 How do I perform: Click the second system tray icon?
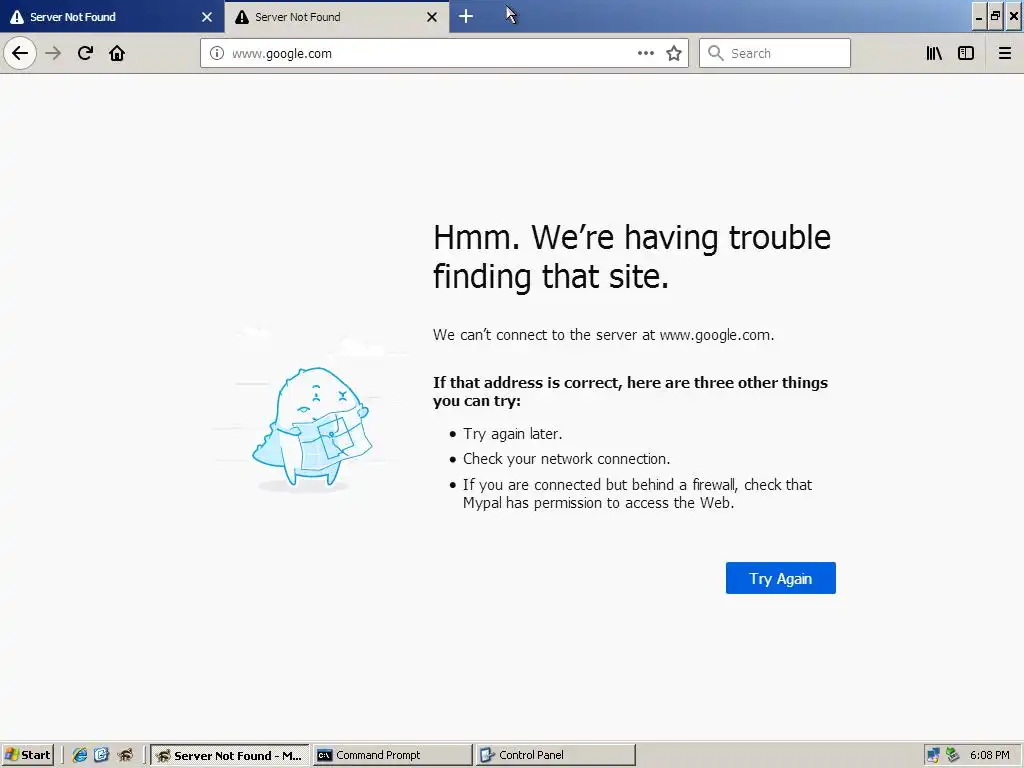(953, 755)
